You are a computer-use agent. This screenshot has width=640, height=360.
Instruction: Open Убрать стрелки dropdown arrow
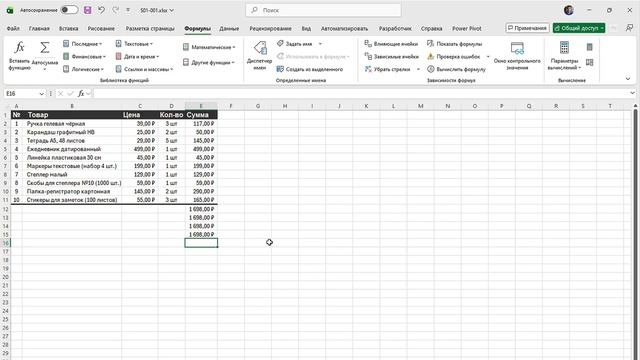tap(418, 69)
